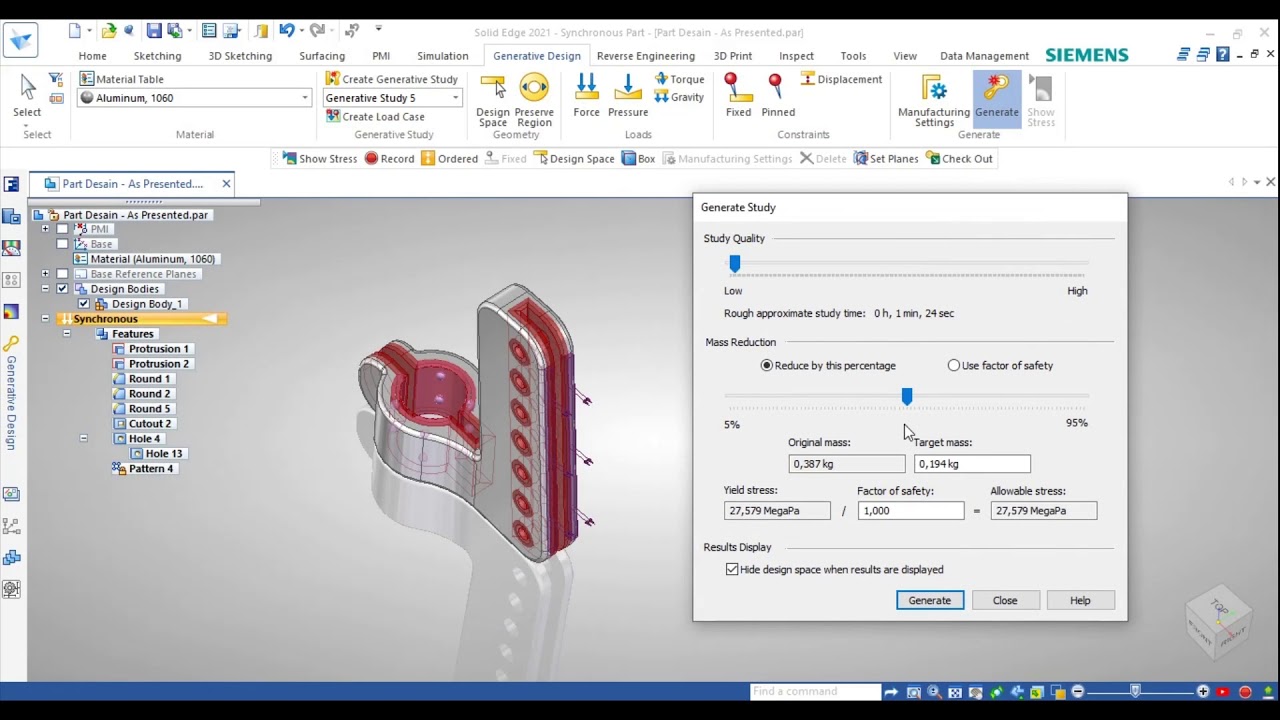Click Help in Generate Study dialog
1280x720 pixels.
tap(1080, 601)
